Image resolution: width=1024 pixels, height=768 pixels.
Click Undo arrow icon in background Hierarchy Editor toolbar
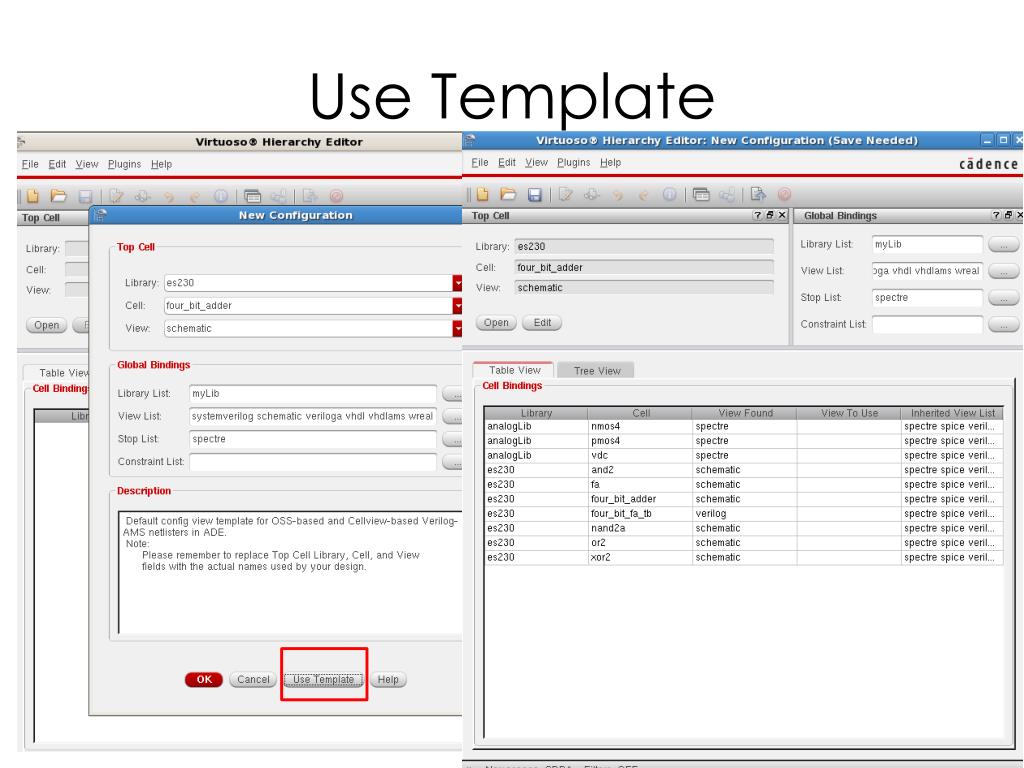(168, 197)
